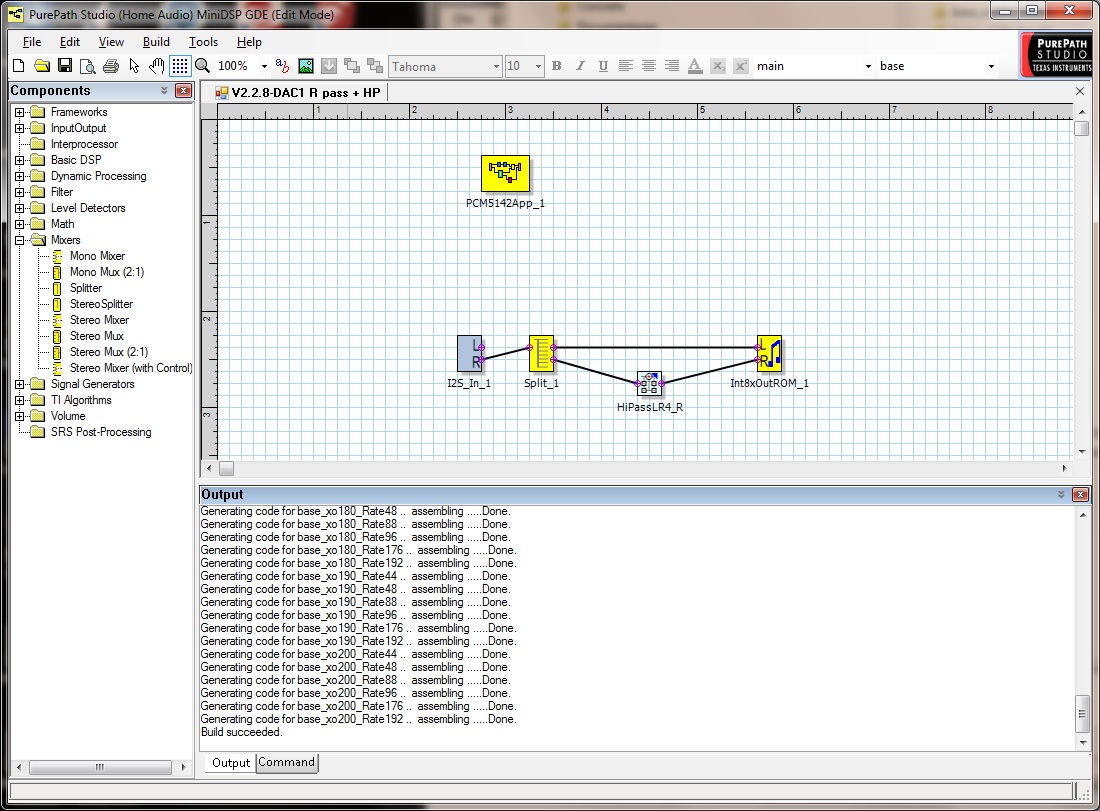Click the Components panel pin chevron

coord(164,91)
